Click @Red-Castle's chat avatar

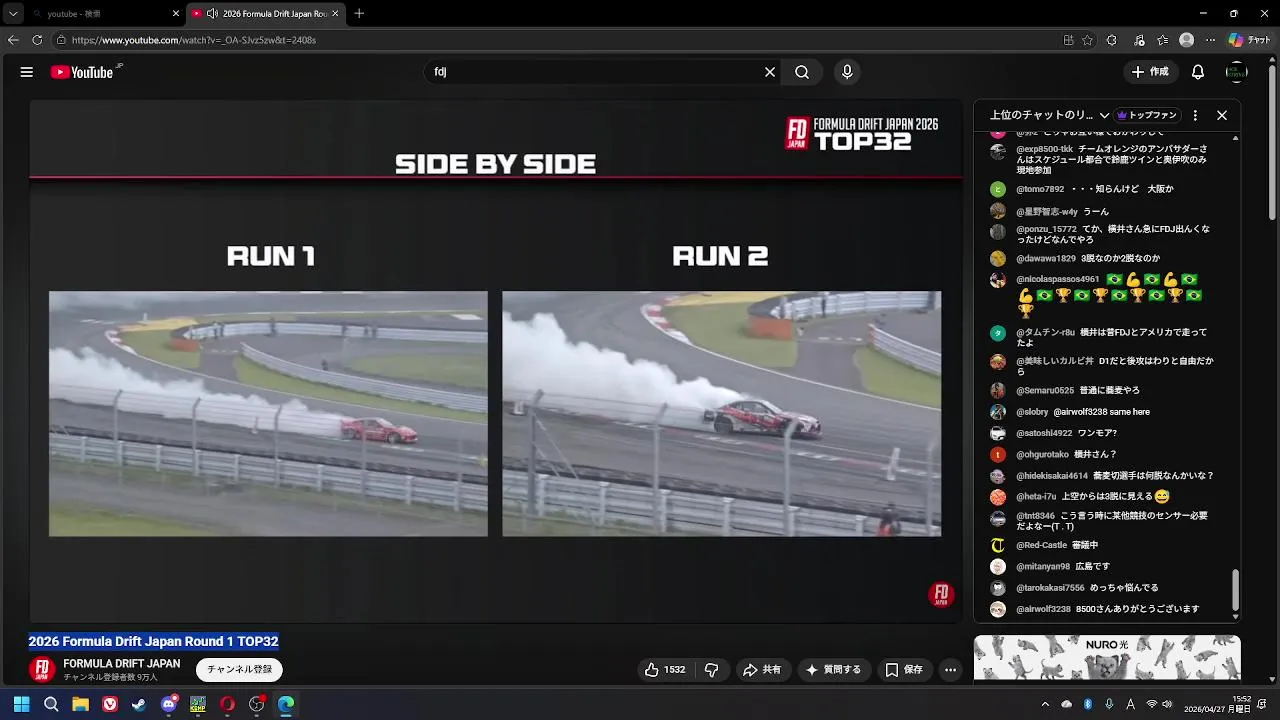pyautogui.click(x=997, y=545)
